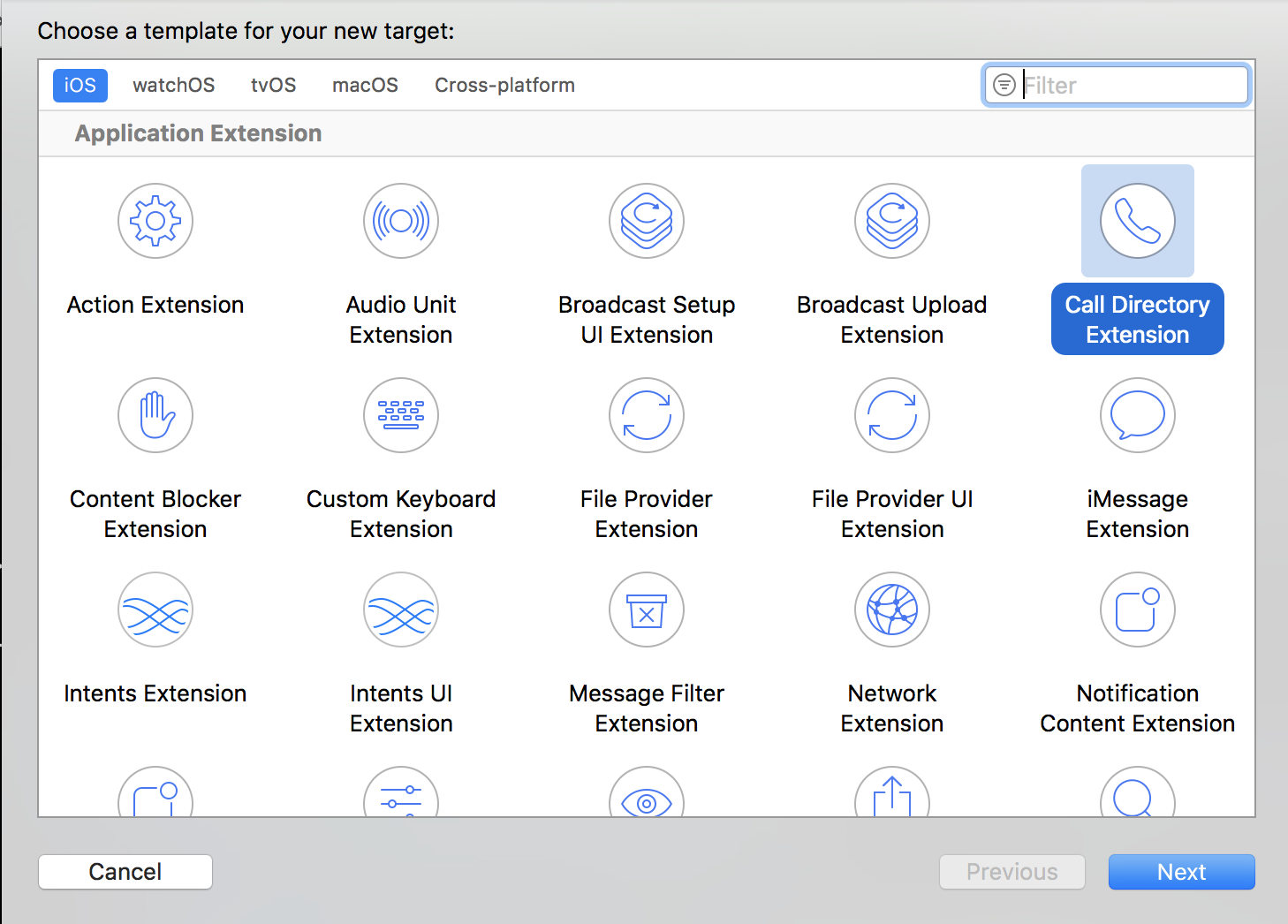Click the Content Blocker Extension label
Image resolution: width=1288 pixels, height=924 pixels.
click(155, 514)
